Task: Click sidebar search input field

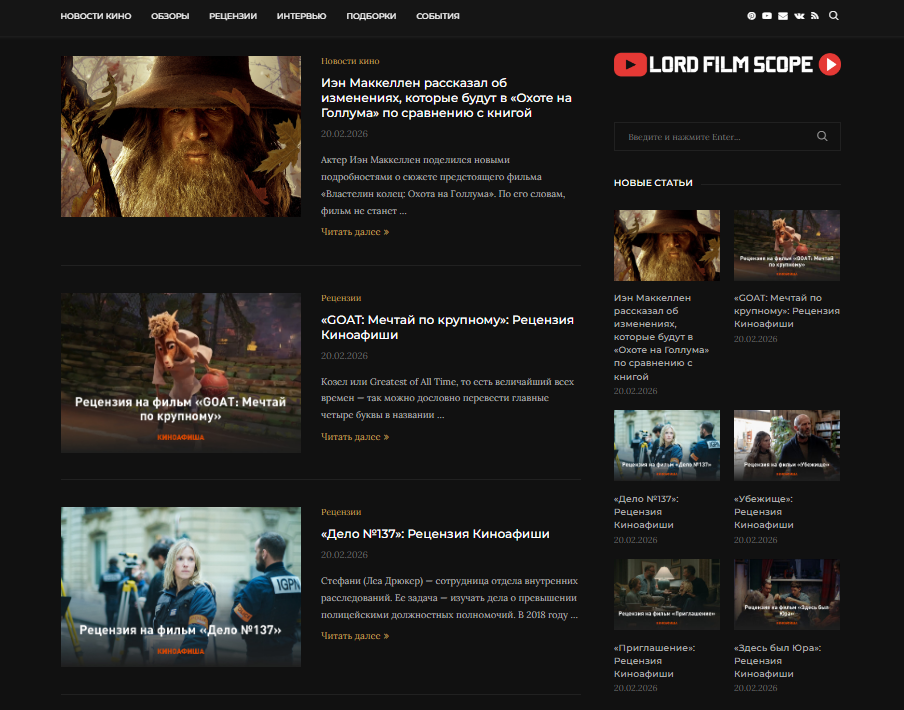Action: coord(727,137)
